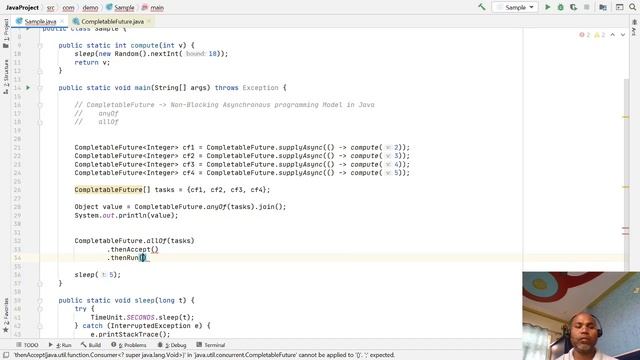Click red error count indicator in editor
The image size is (640, 360).
[x=584, y=35]
